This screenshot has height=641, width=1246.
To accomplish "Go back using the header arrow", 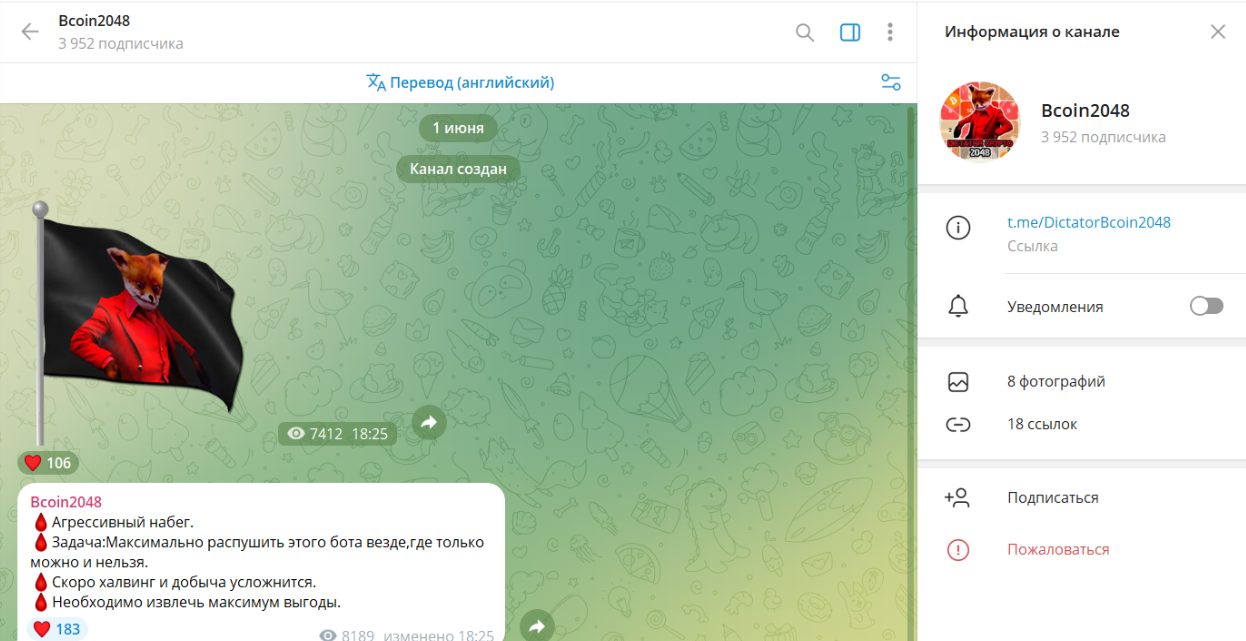I will click(30, 32).
